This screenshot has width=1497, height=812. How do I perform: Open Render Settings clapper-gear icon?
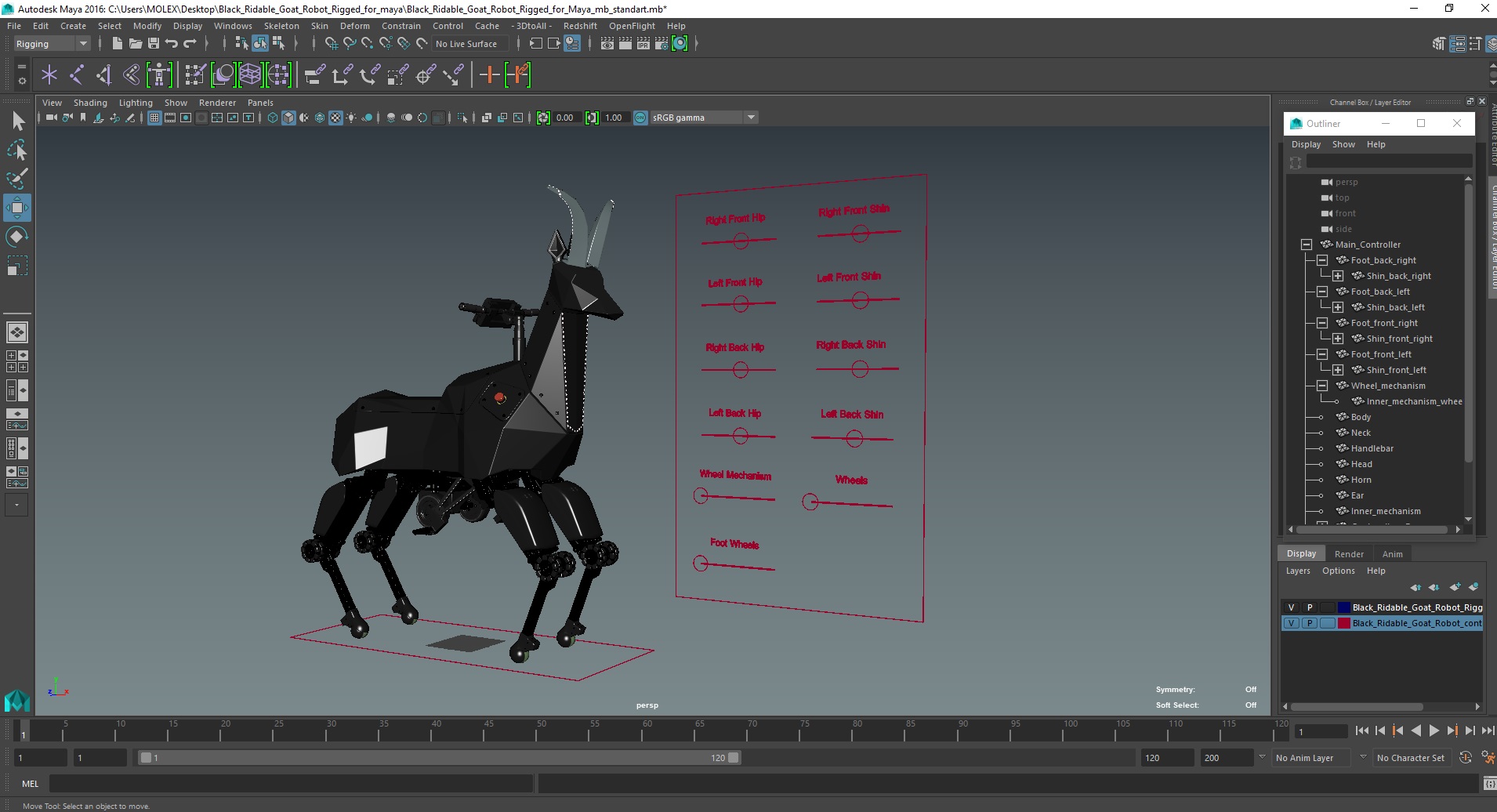[662, 44]
